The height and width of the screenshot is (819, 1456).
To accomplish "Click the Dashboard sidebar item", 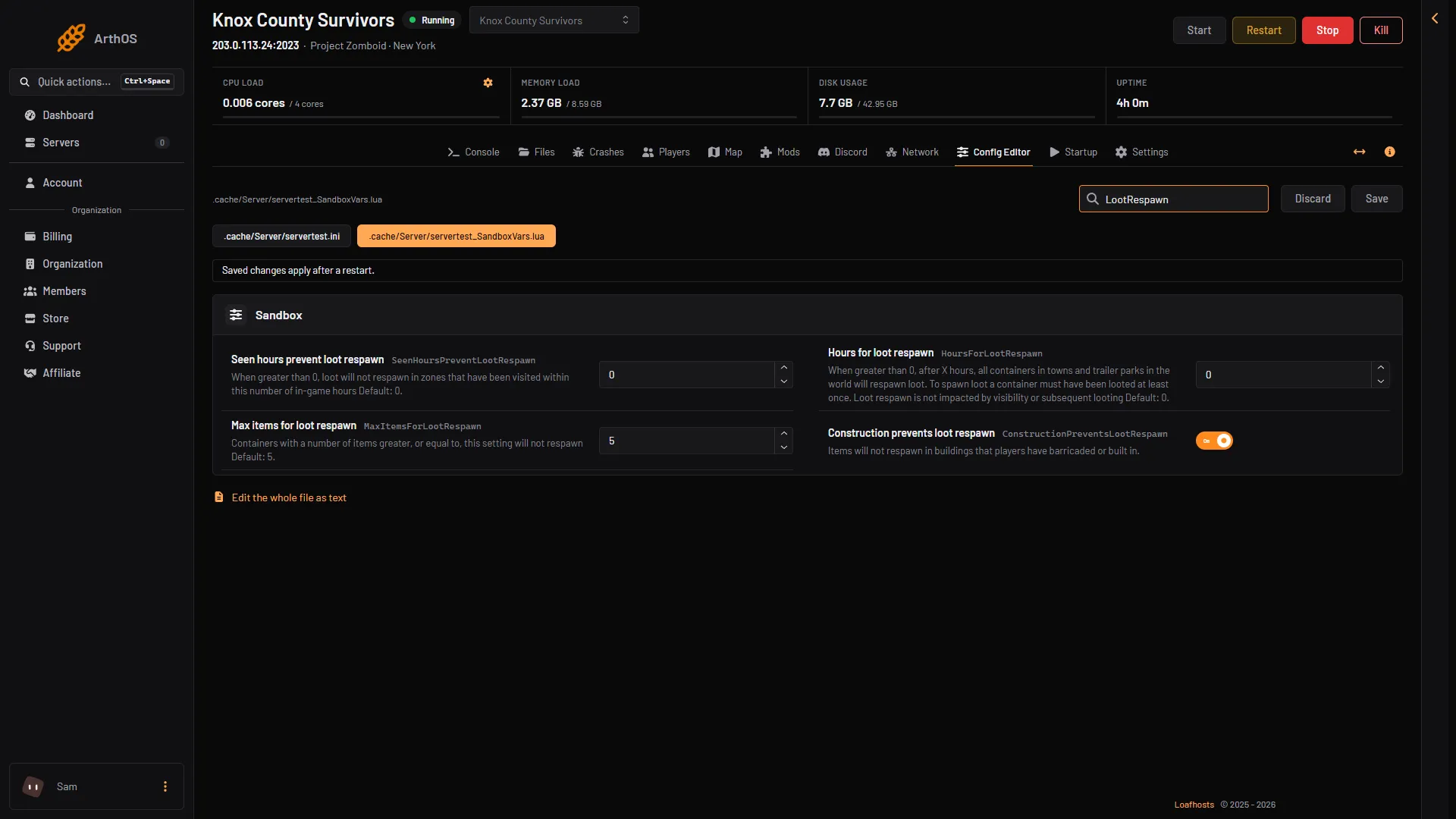I will click(x=96, y=115).
